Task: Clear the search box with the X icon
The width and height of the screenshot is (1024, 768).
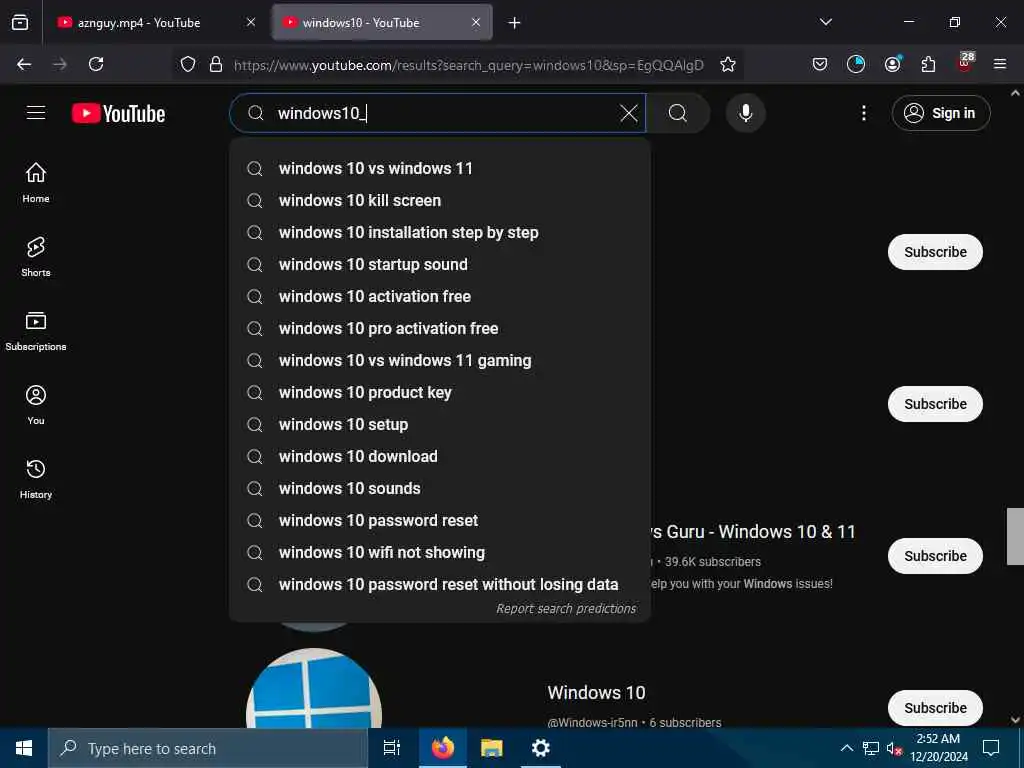Action: coord(628,114)
